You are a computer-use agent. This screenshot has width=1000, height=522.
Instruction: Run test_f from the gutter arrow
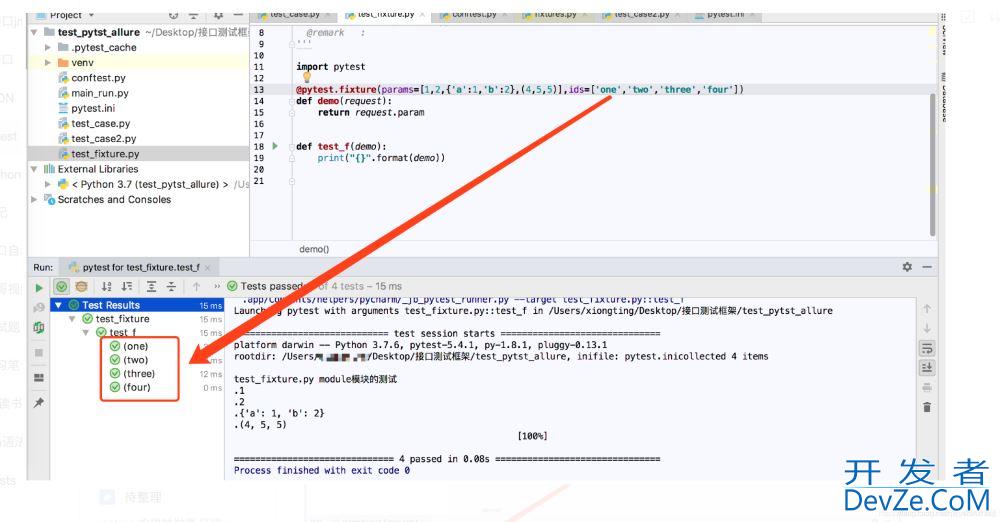(x=275, y=146)
